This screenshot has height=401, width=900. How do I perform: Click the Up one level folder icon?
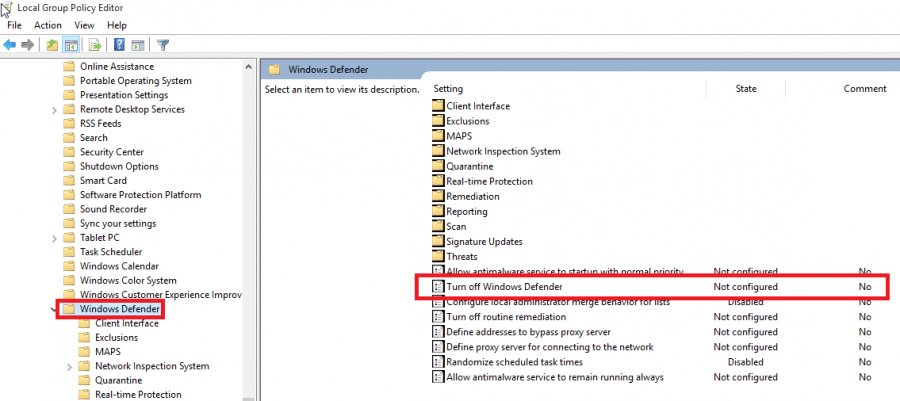52,45
